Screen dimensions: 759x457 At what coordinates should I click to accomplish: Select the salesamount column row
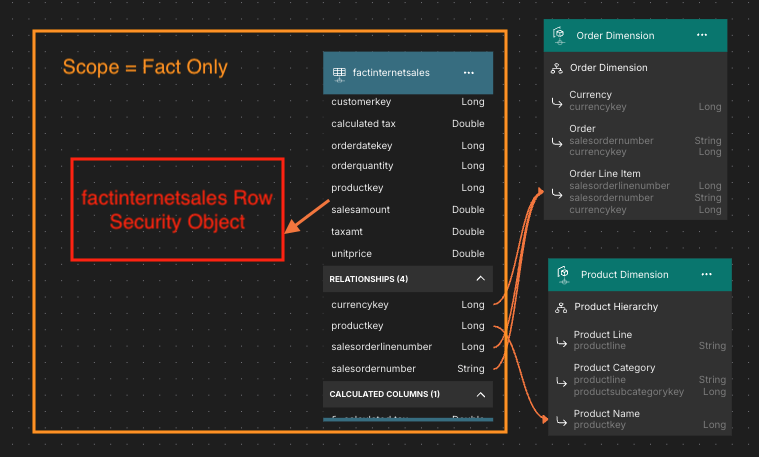pyautogui.click(x=408, y=210)
